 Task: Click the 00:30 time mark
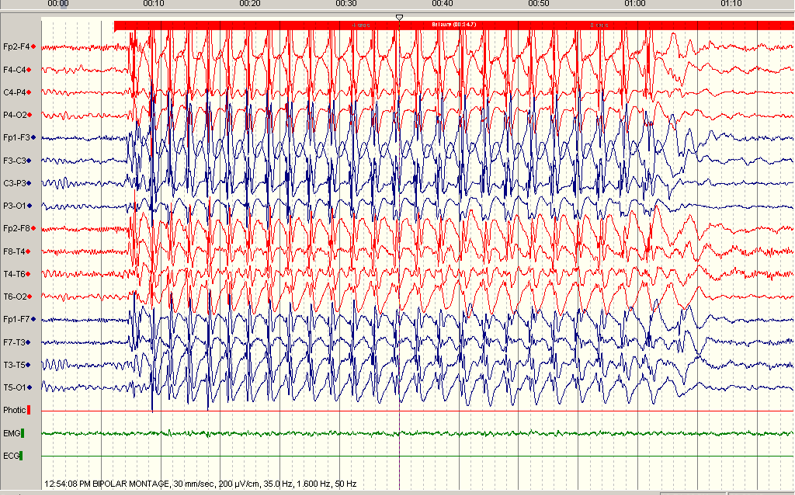click(x=346, y=5)
